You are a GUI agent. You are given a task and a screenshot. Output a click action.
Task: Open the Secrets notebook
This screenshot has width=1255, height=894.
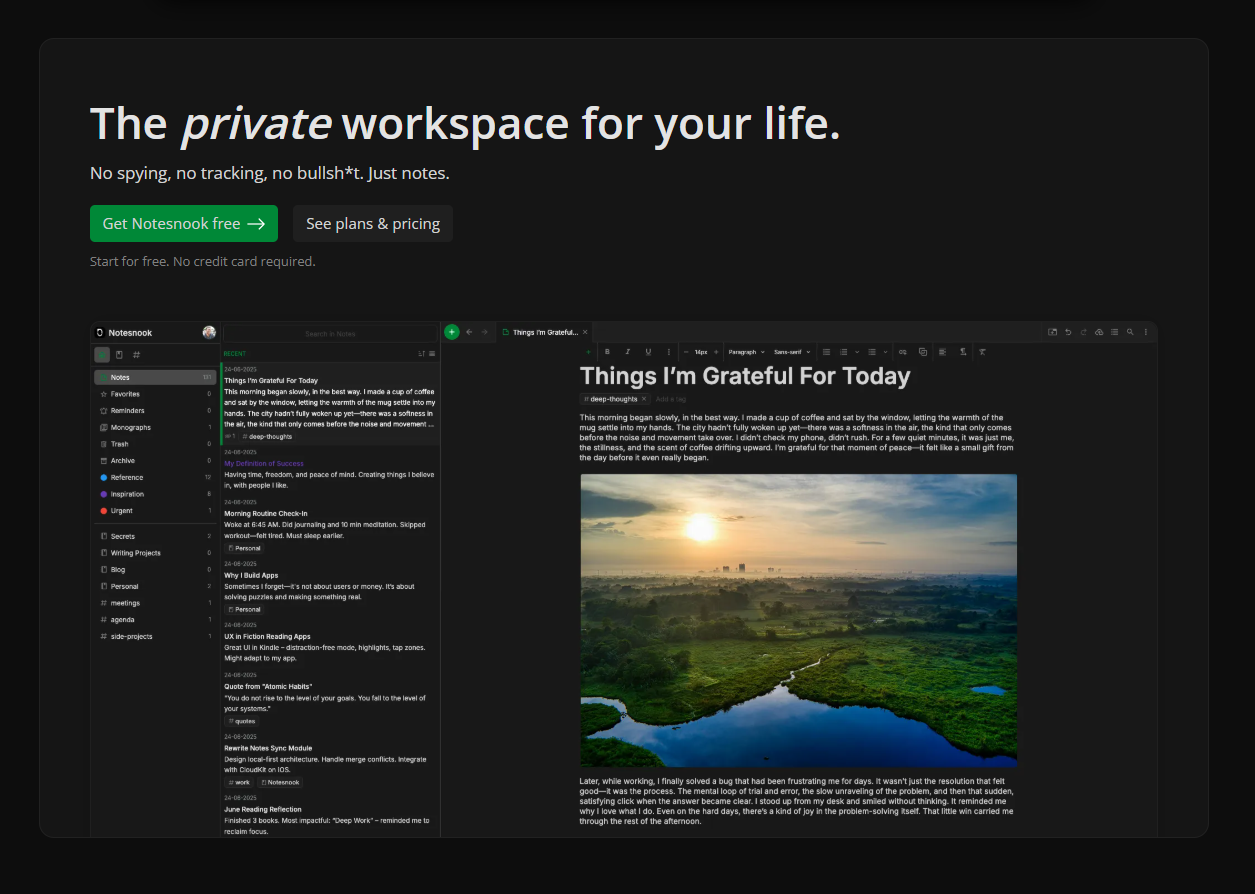point(155,537)
